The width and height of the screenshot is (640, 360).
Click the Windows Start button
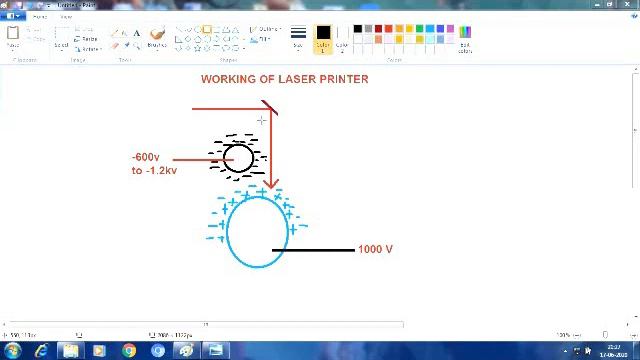pyautogui.click(x=12, y=351)
